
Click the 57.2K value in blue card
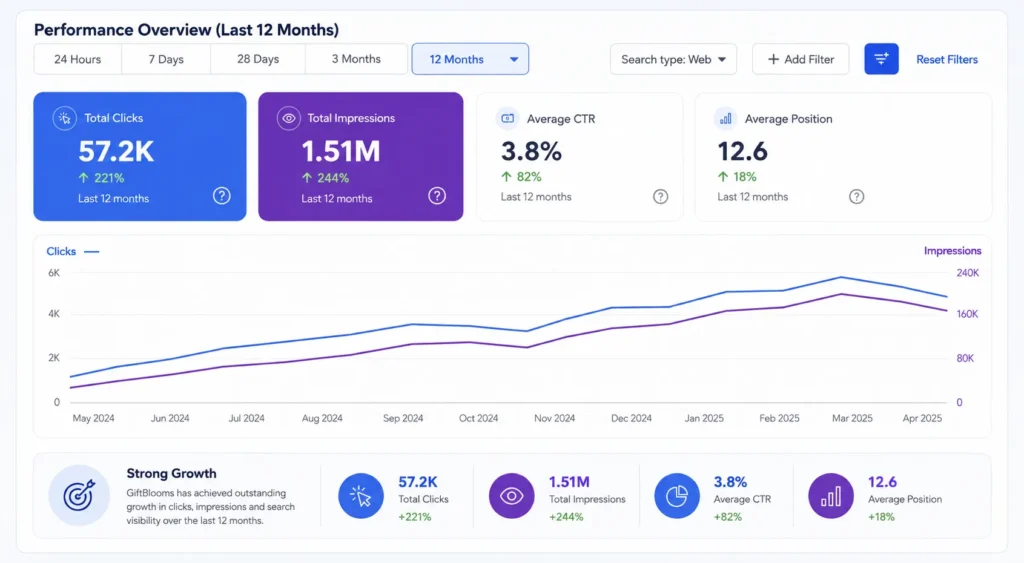(x=116, y=152)
